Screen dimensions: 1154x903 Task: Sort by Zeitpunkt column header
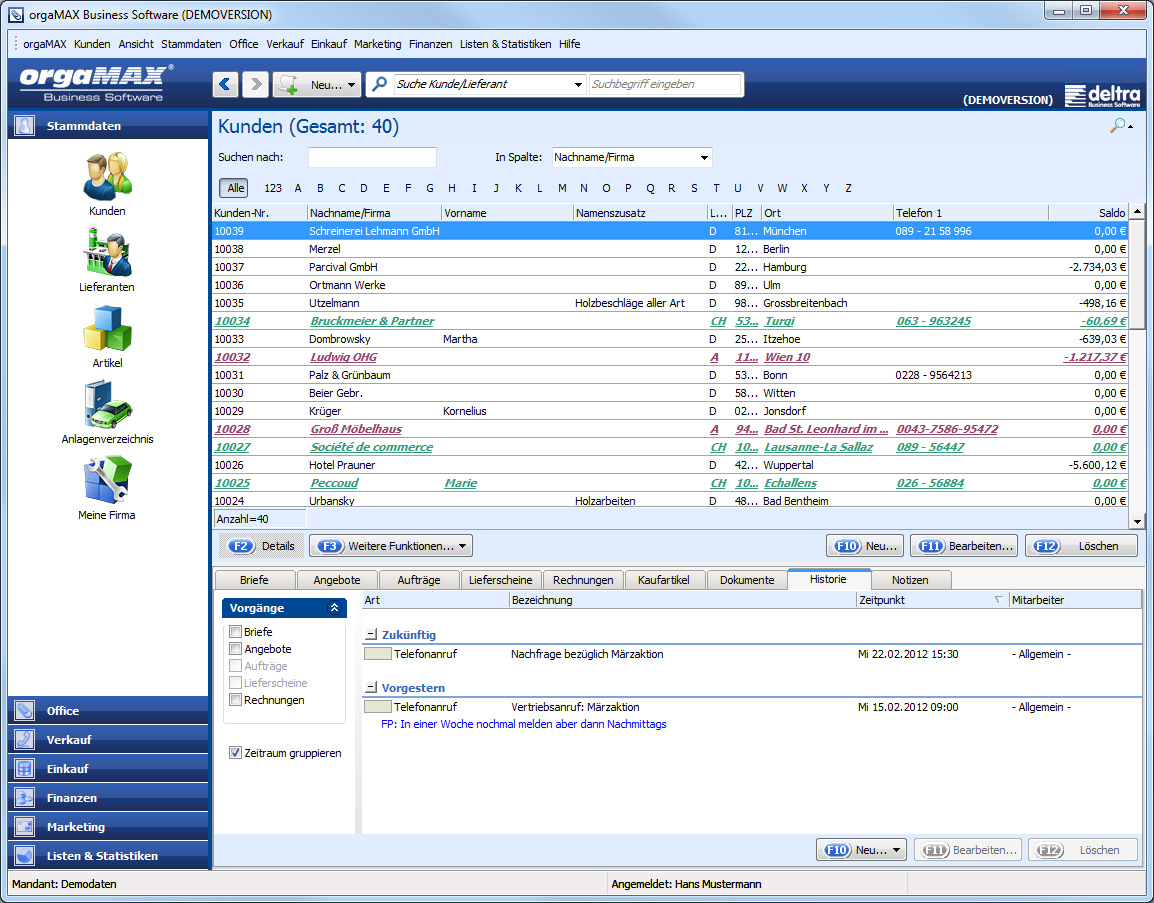point(932,600)
